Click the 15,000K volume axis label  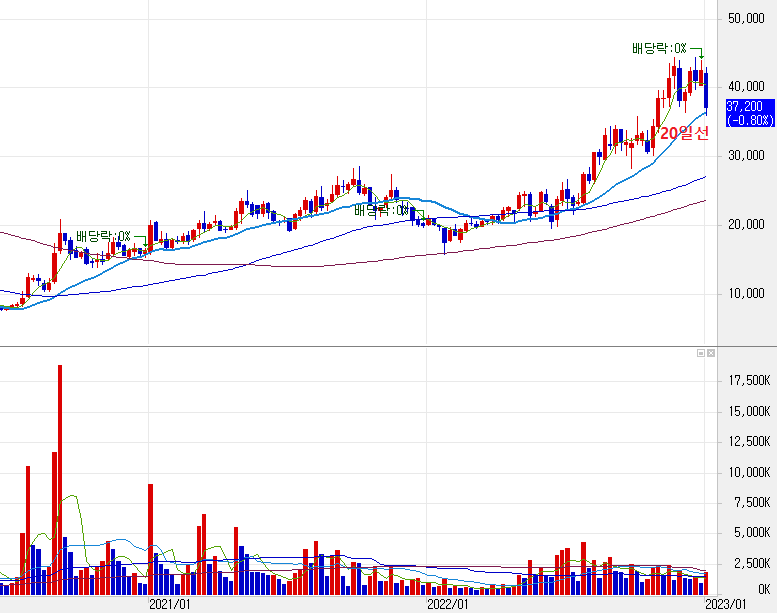tap(750, 411)
